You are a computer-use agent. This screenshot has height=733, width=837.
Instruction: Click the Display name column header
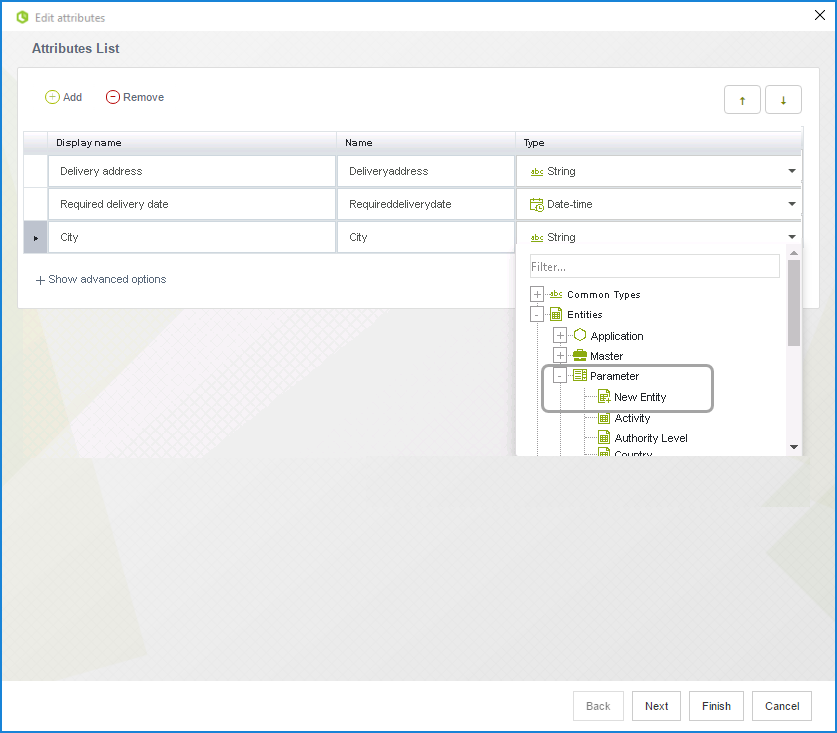192,143
